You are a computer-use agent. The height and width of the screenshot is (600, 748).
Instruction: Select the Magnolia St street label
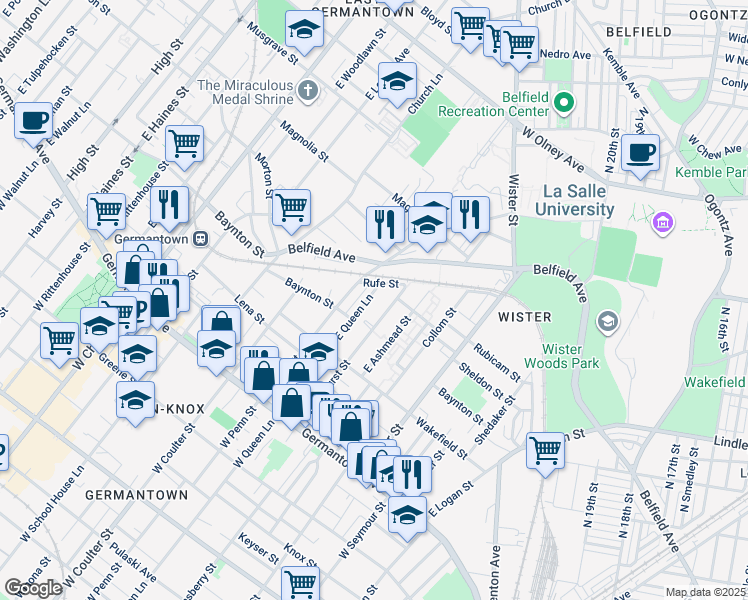304,141
